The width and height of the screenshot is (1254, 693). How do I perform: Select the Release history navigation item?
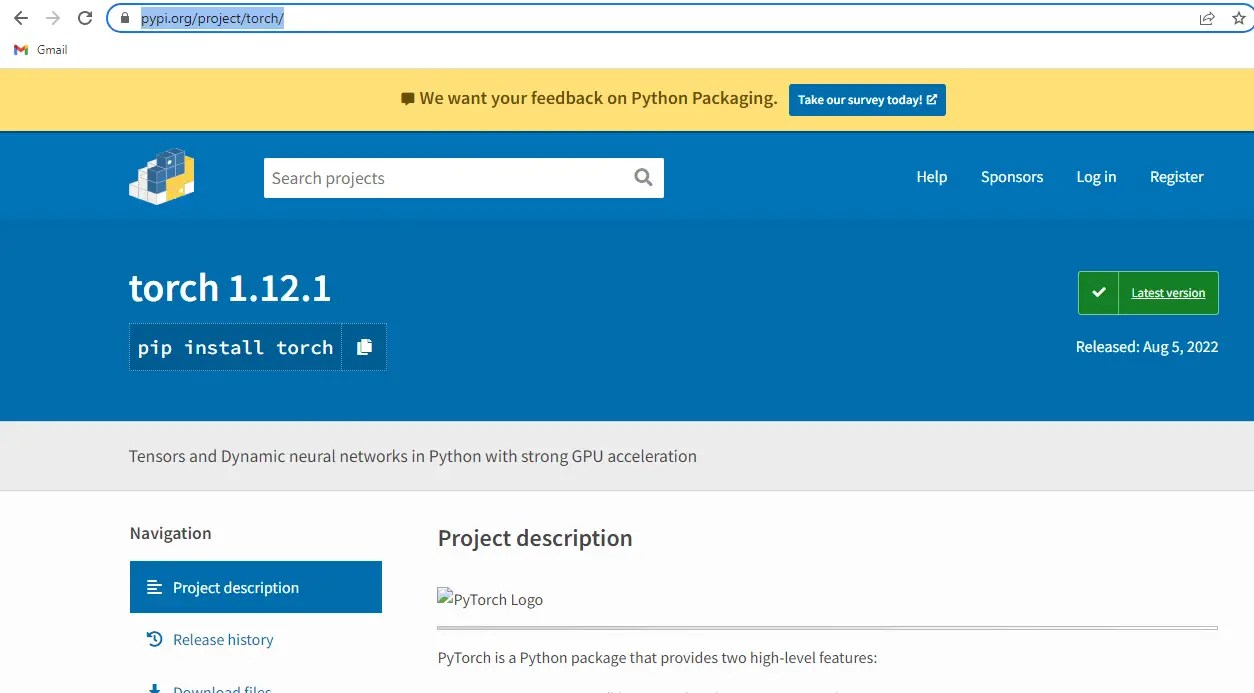click(223, 639)
